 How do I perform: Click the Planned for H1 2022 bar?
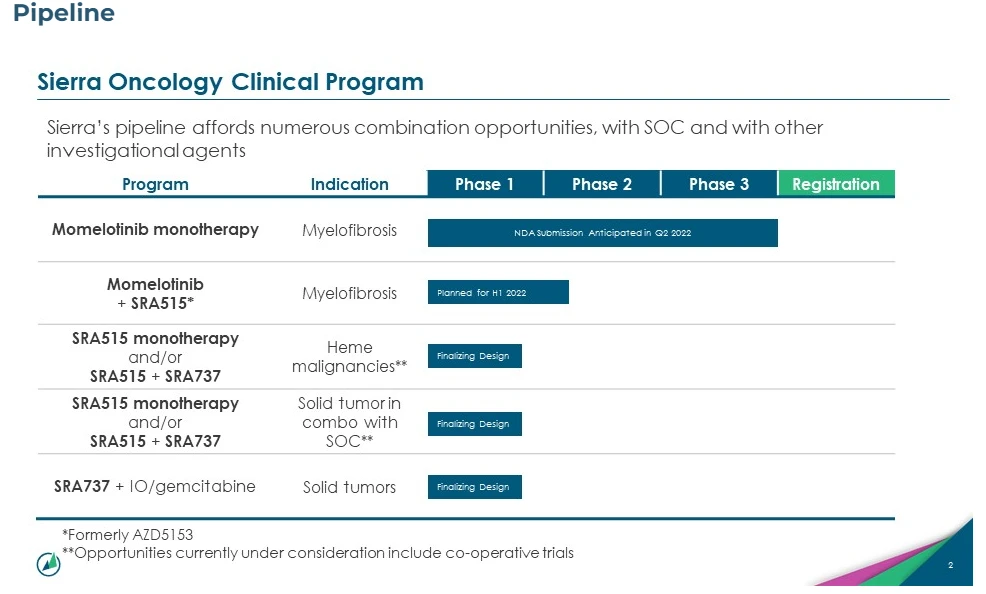coord(498,292)
